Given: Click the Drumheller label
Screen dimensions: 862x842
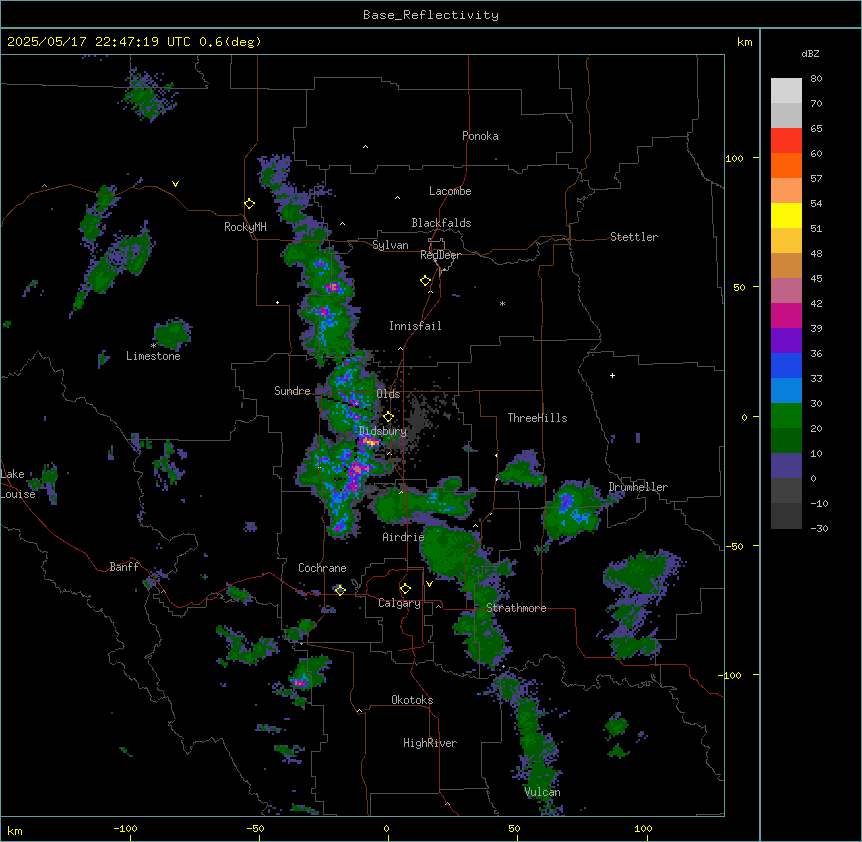Looking at the screenshot, I should click(x=638, y=487).
